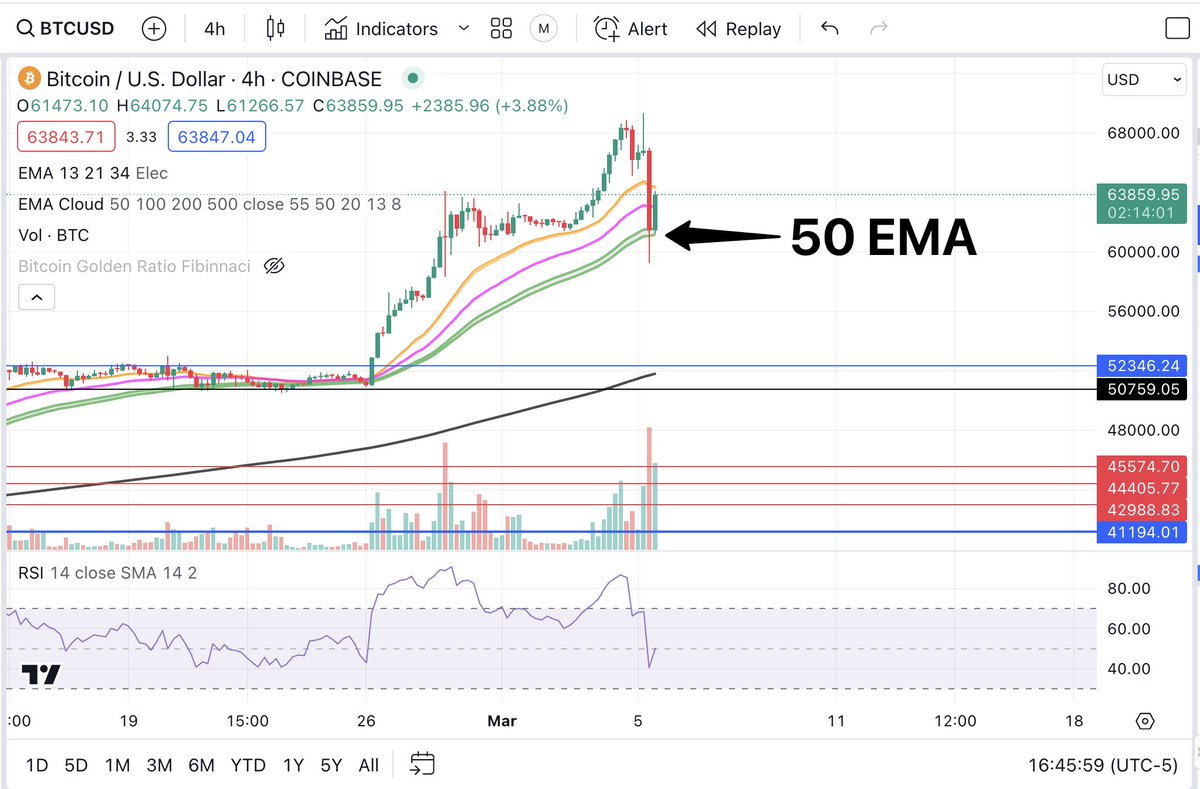Open the symbol search magnifier

tap(25, 28)
